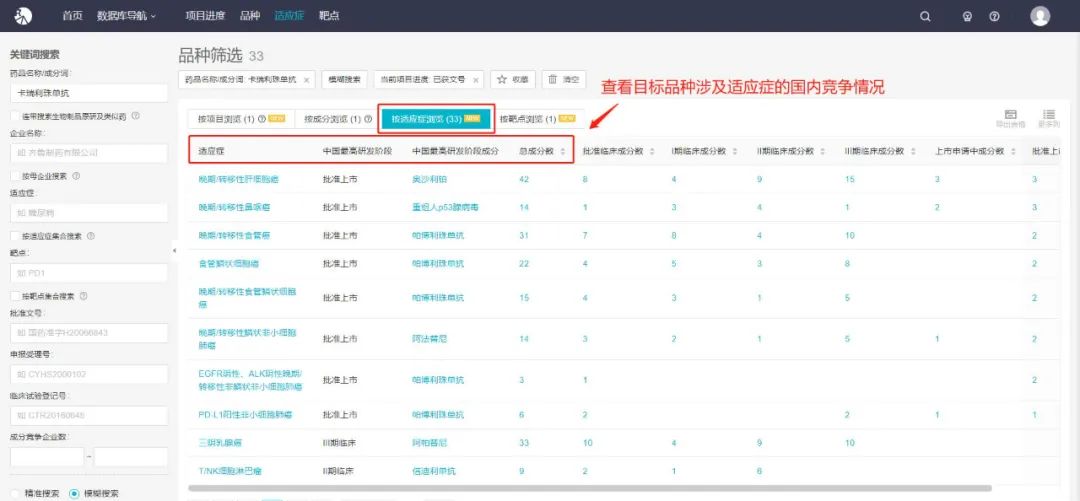Sort by 批准临床成分数 column arrows
The width and height of the screenshot is (1080, 501).
click(x=652, y=151)
